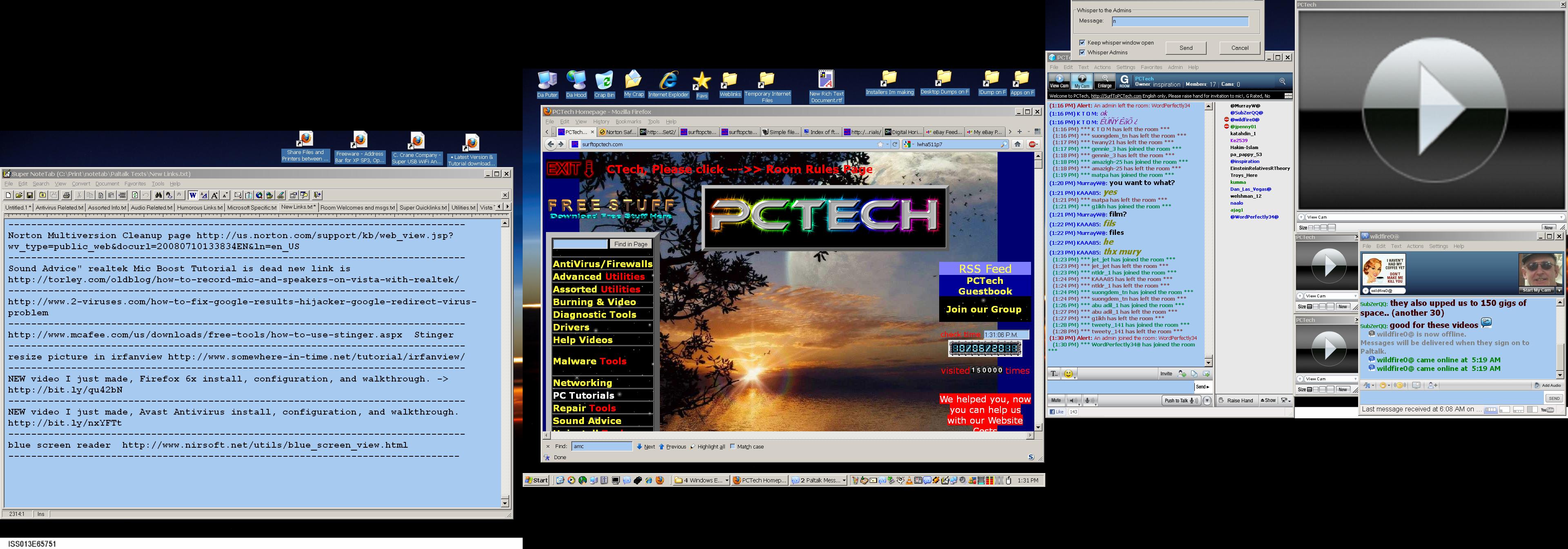
Task: Click the text format 'T' icon in room chat
Action: [x=1054, y=374]
